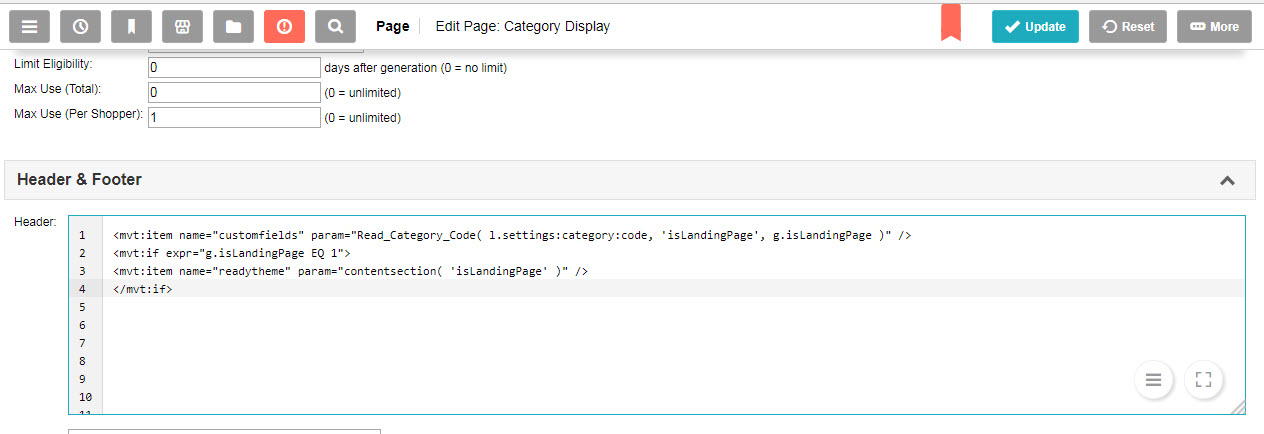Focus the Max Use (Total) field
Viewport: 1264px width, 434px height.
234,93
